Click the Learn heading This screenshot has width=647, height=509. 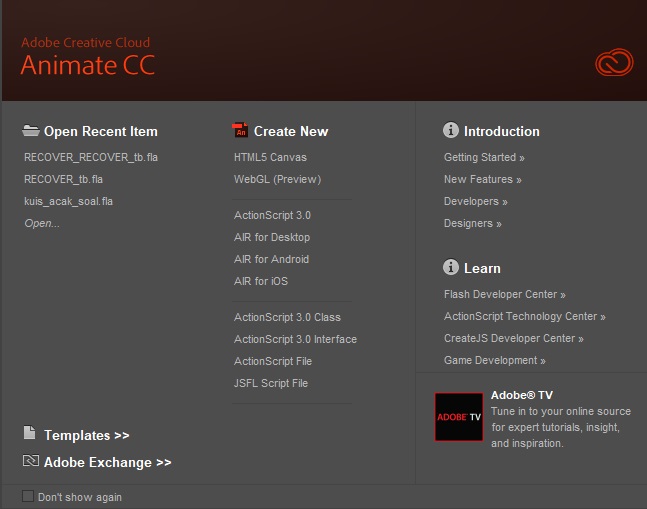click(x=482, y=268)
